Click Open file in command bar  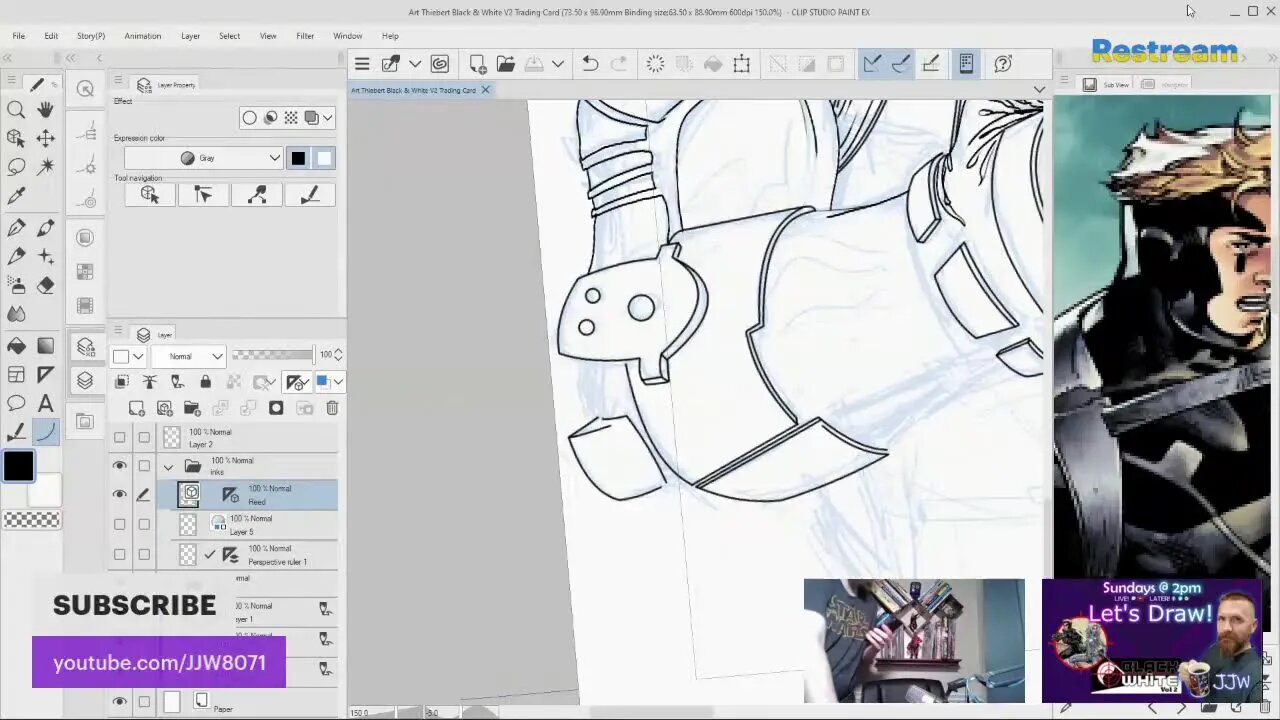[505, 64]
